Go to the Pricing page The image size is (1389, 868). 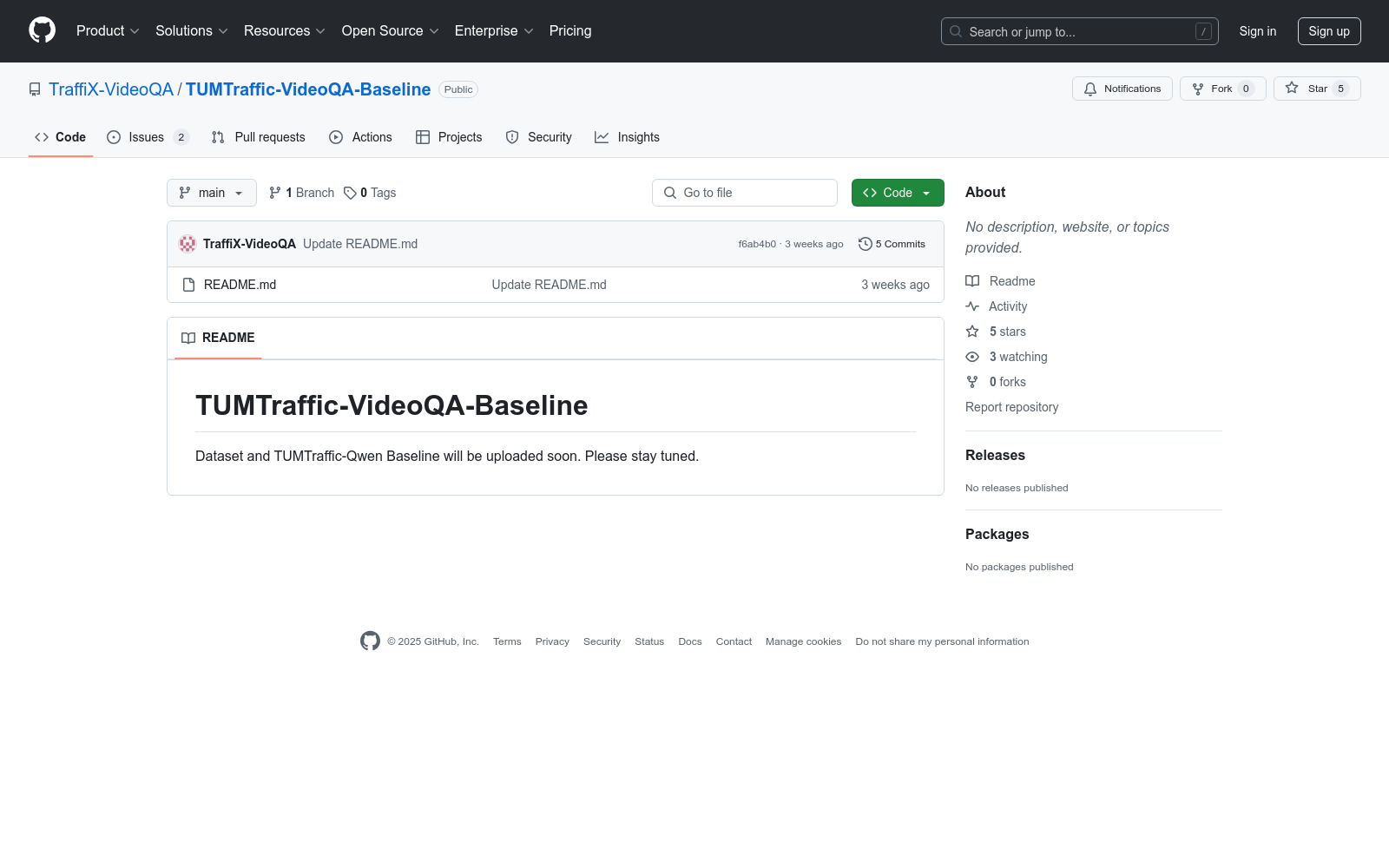tap(570, 31)
